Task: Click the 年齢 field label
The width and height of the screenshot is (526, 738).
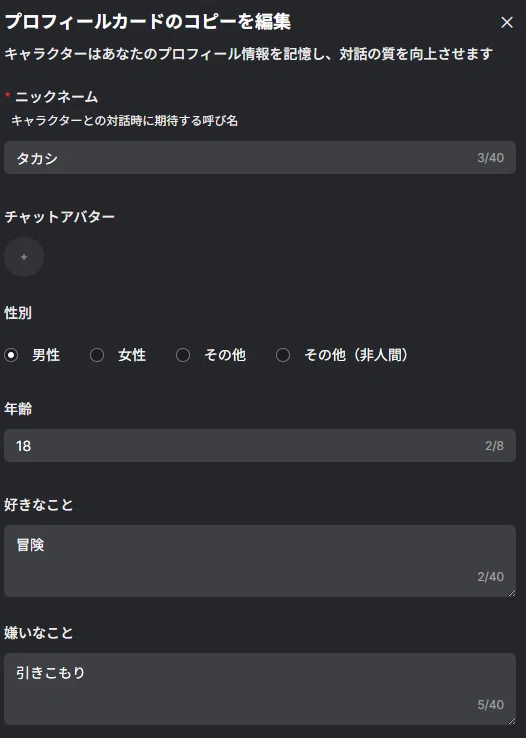Action: [18, 409]
